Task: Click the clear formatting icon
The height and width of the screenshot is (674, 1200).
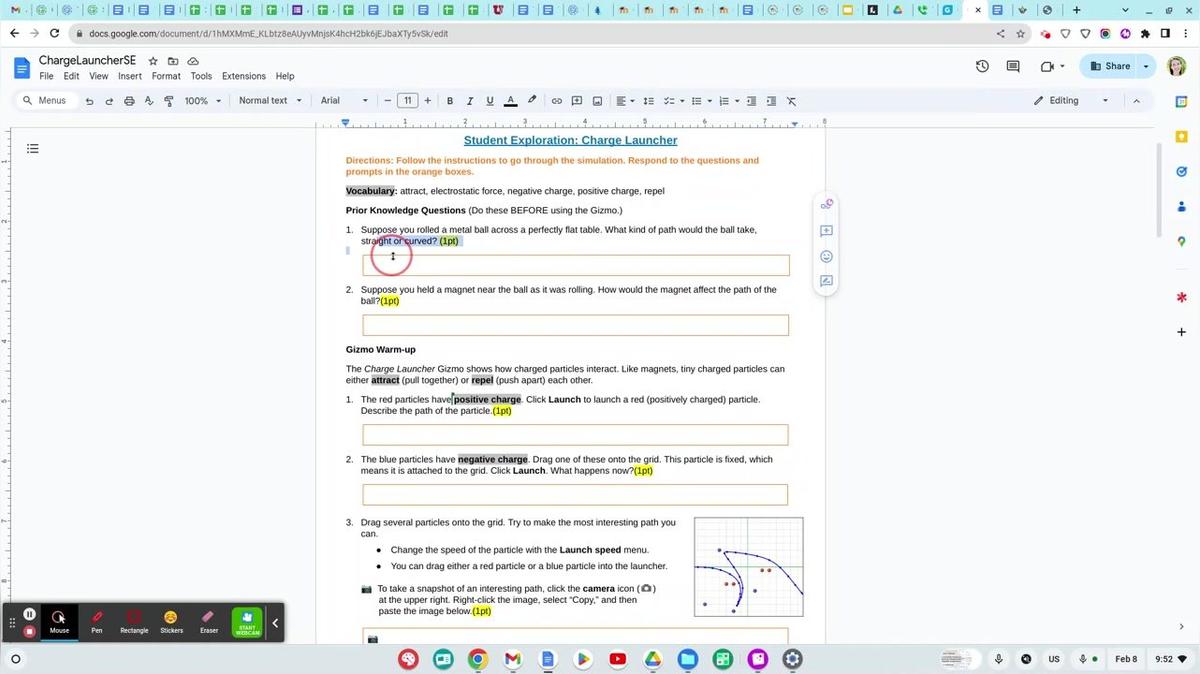Action: click(x=792, y=101)
